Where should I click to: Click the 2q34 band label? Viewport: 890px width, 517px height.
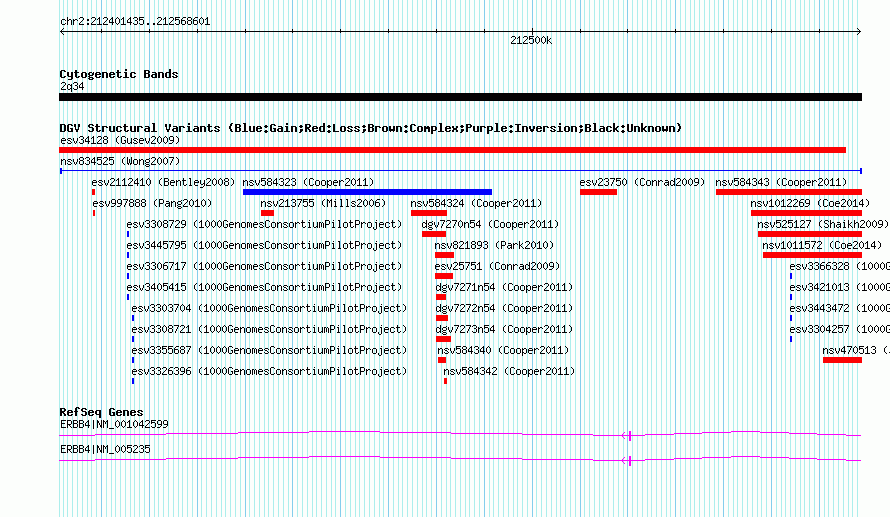72,86
